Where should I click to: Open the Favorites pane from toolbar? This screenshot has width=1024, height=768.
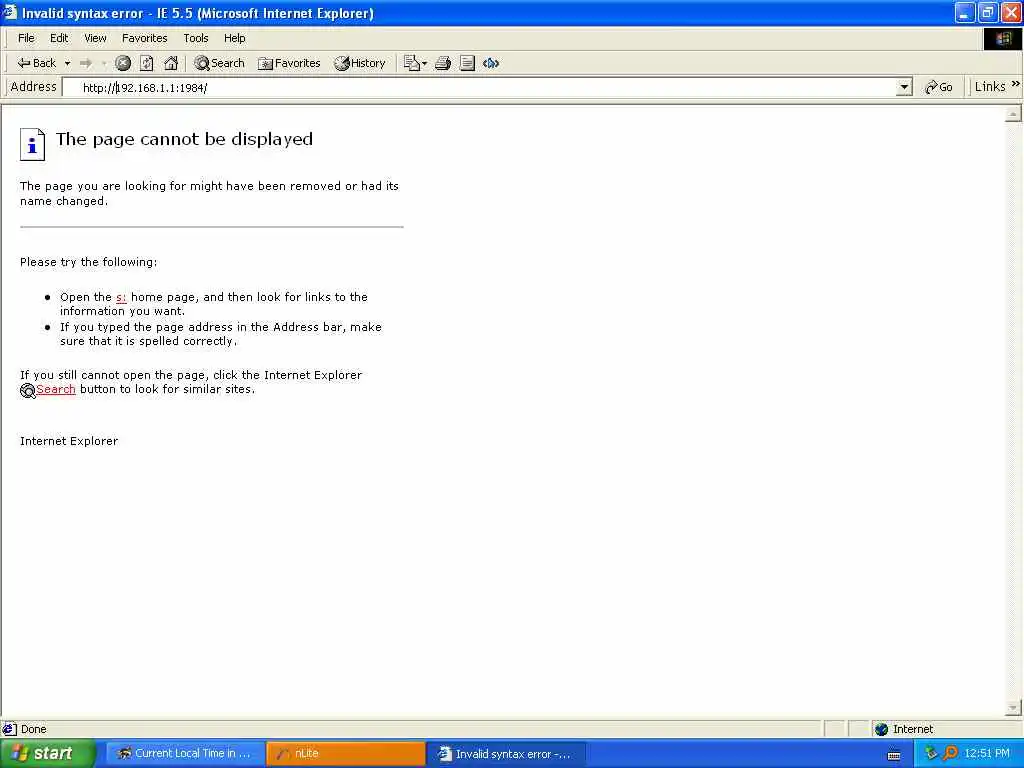289,63
